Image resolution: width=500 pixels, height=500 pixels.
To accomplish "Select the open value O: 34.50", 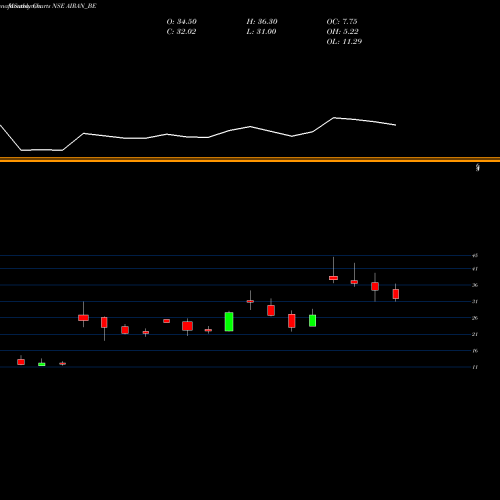I will tap(182, 22).
